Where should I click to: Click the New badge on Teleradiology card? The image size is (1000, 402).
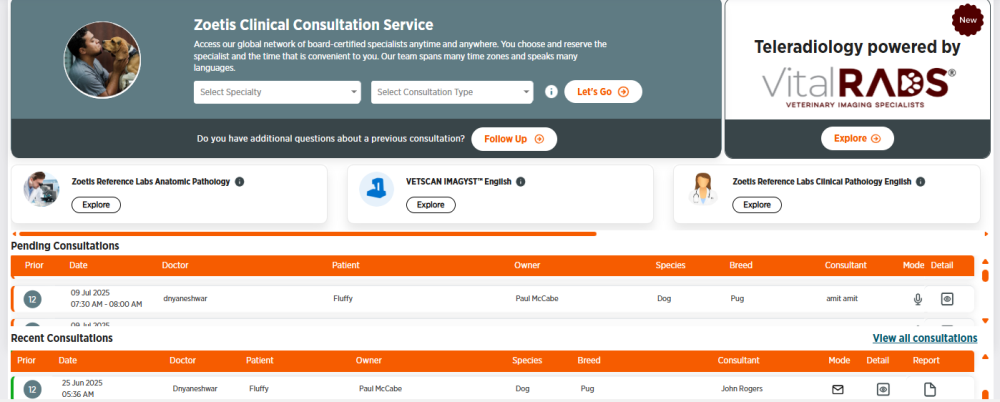967,20
